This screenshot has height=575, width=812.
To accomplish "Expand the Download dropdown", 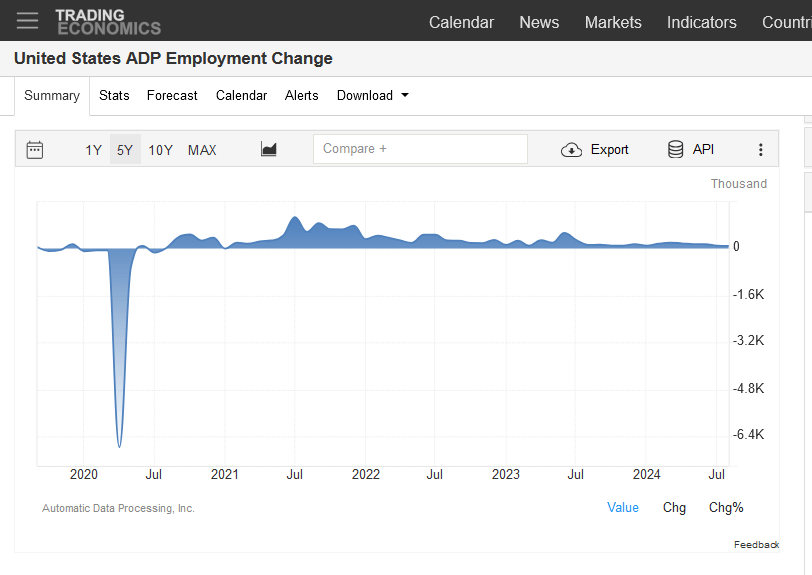I will pos(372,96).
